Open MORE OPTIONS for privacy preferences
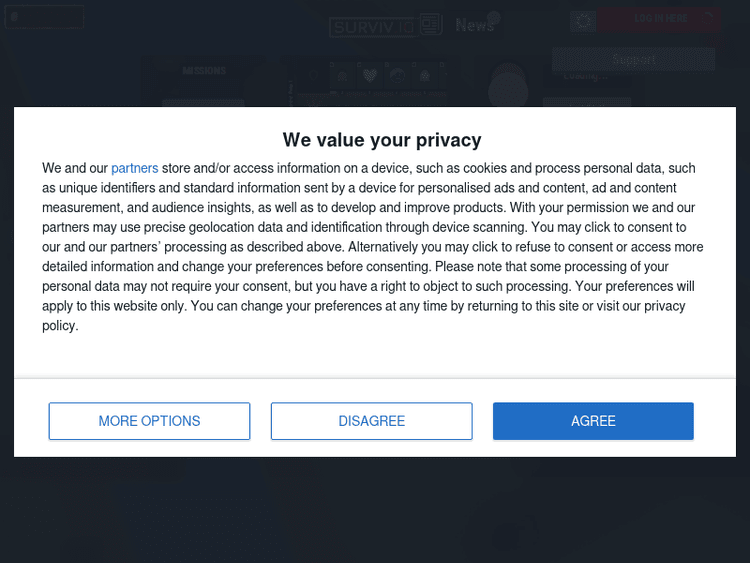Image resolution: width=750 pixels, height=563 pixels. pyautogui.click(x=149, y=421)
